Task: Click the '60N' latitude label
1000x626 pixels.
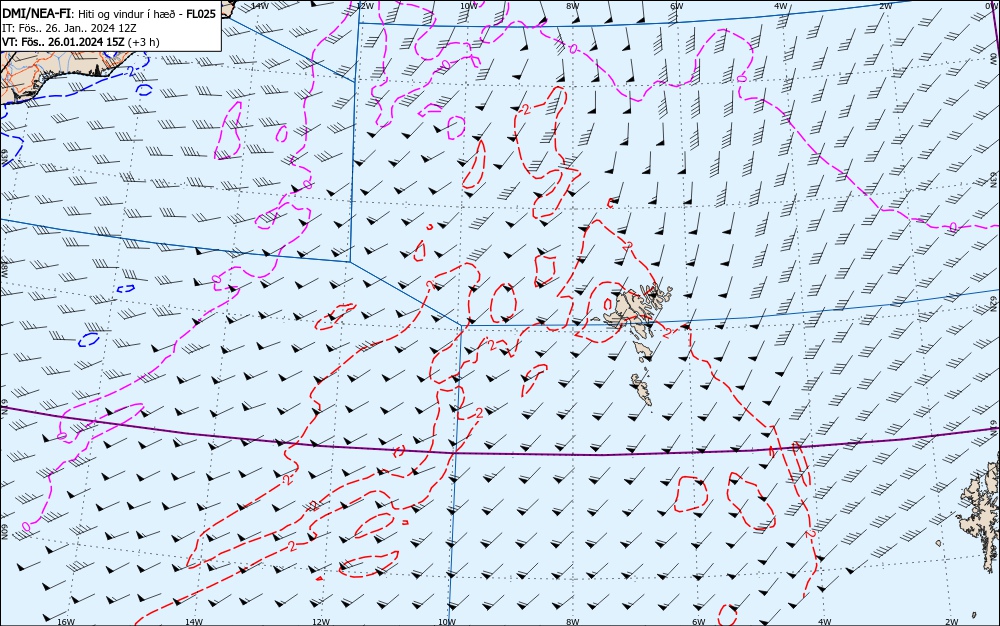Action: tap(4, 532)
